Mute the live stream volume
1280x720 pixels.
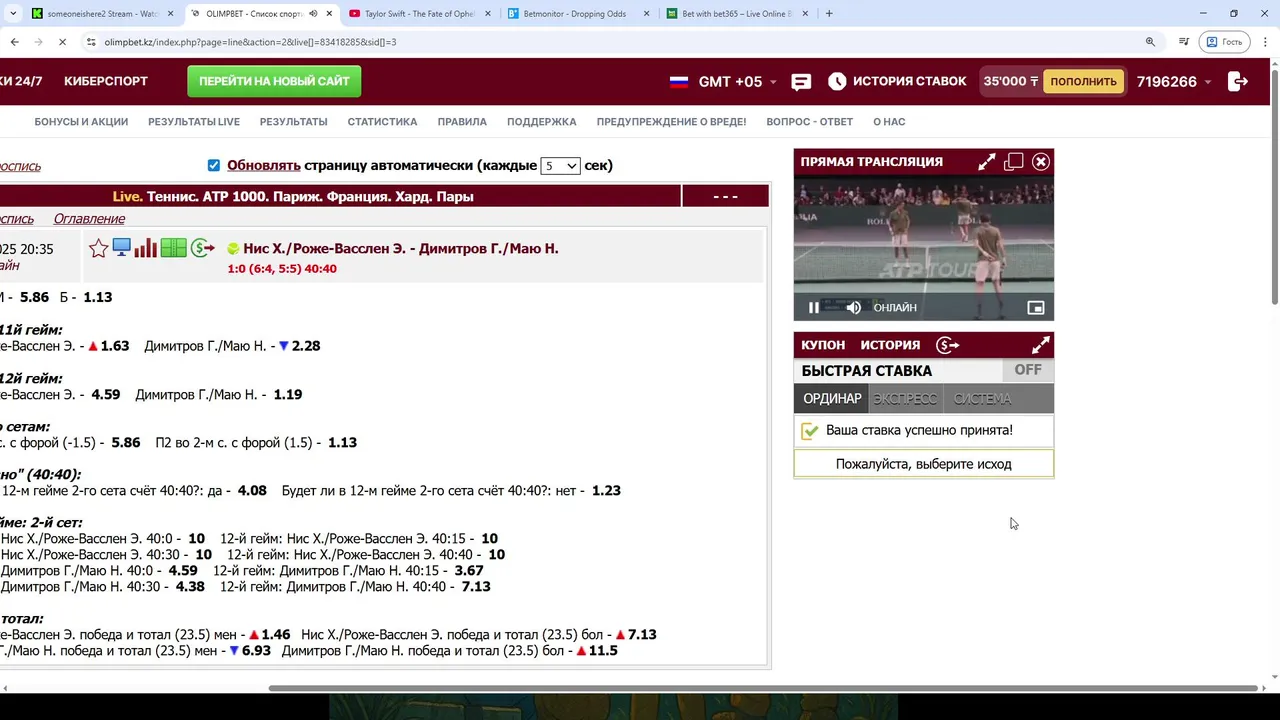pyautogui.click(x=853, y=308)
